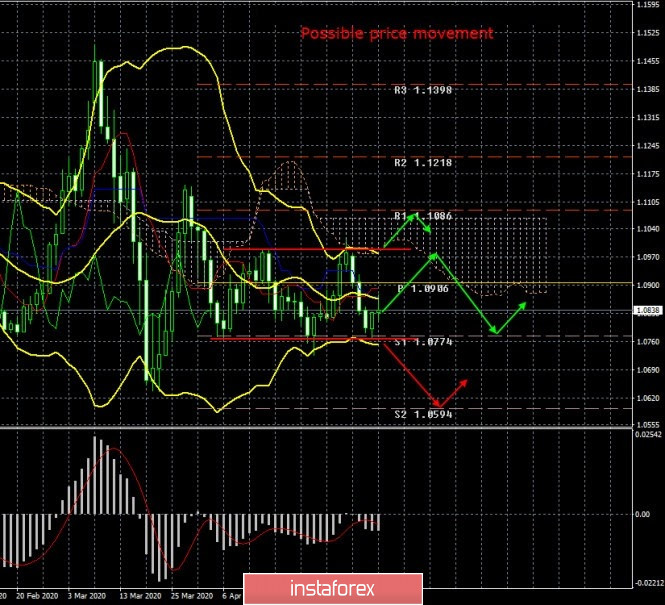The height and width of the screenshot is (605, 665).
Task: Click the 1.0620 price axis value
Action: [x=648, y=398]
